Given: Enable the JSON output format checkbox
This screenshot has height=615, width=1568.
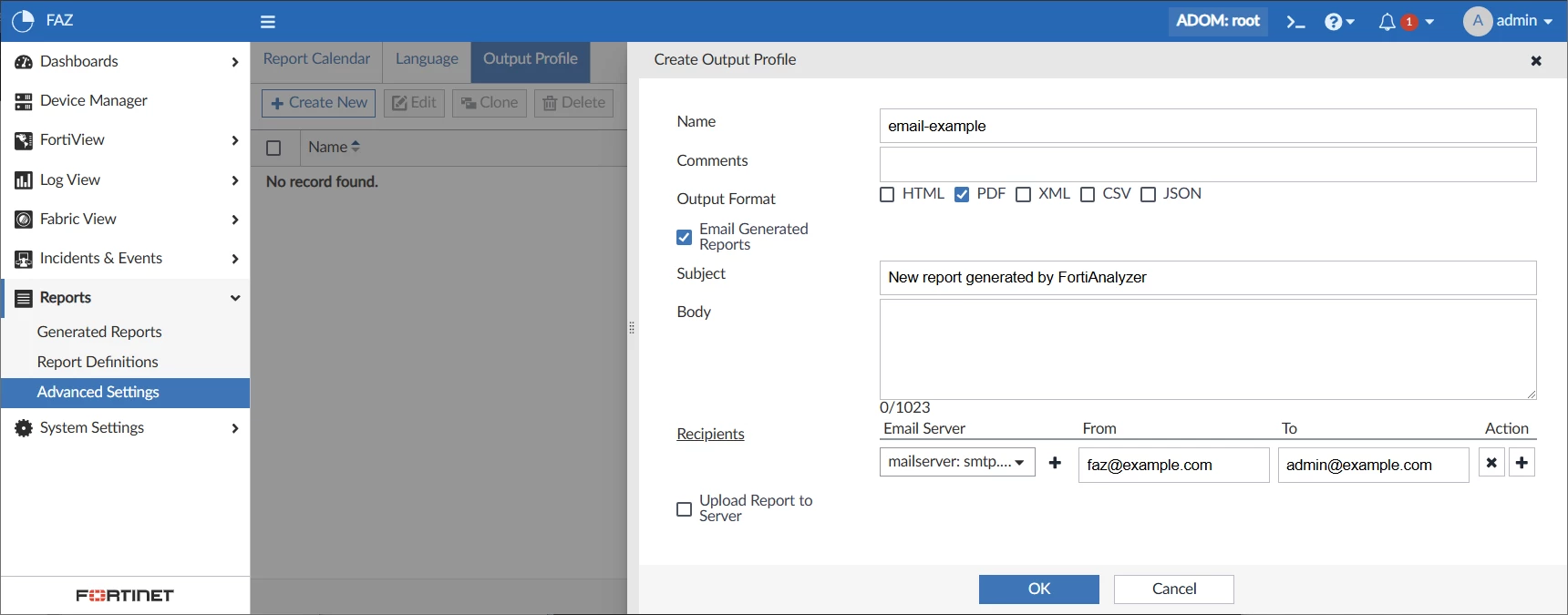Looking at the screenshot, I should [x=1149, y=195].
